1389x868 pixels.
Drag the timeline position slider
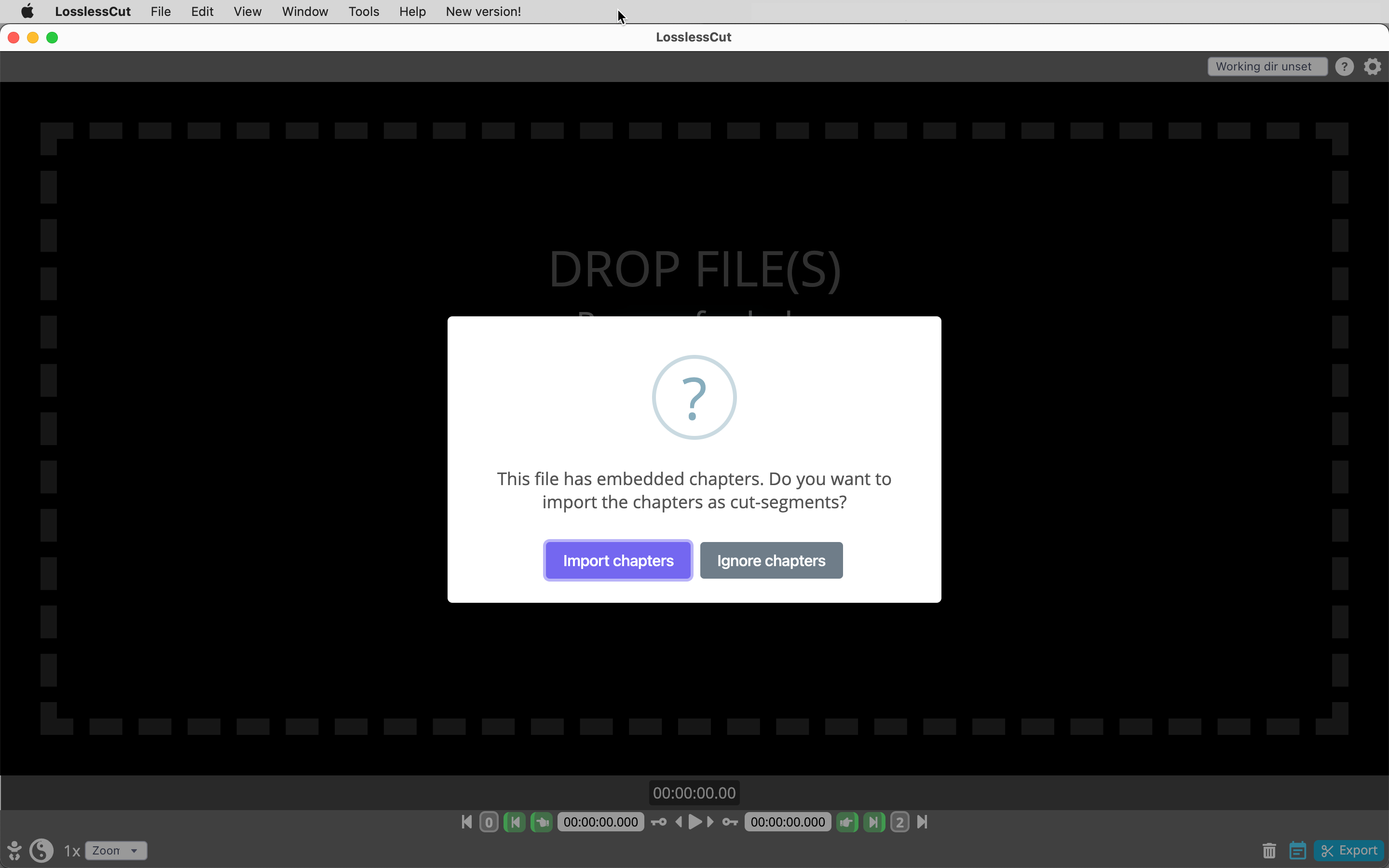click(x=694, y=793)
